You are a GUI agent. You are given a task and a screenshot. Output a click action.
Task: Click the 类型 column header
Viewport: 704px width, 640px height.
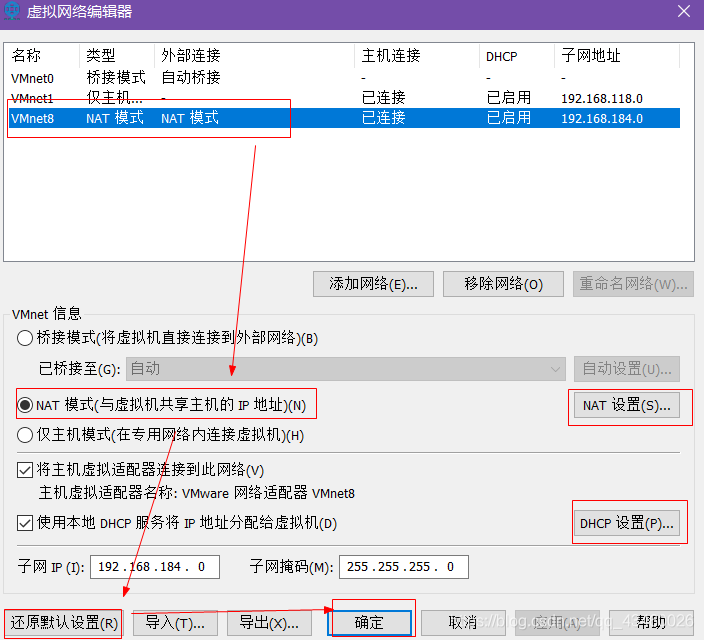[x=117, y=56]
